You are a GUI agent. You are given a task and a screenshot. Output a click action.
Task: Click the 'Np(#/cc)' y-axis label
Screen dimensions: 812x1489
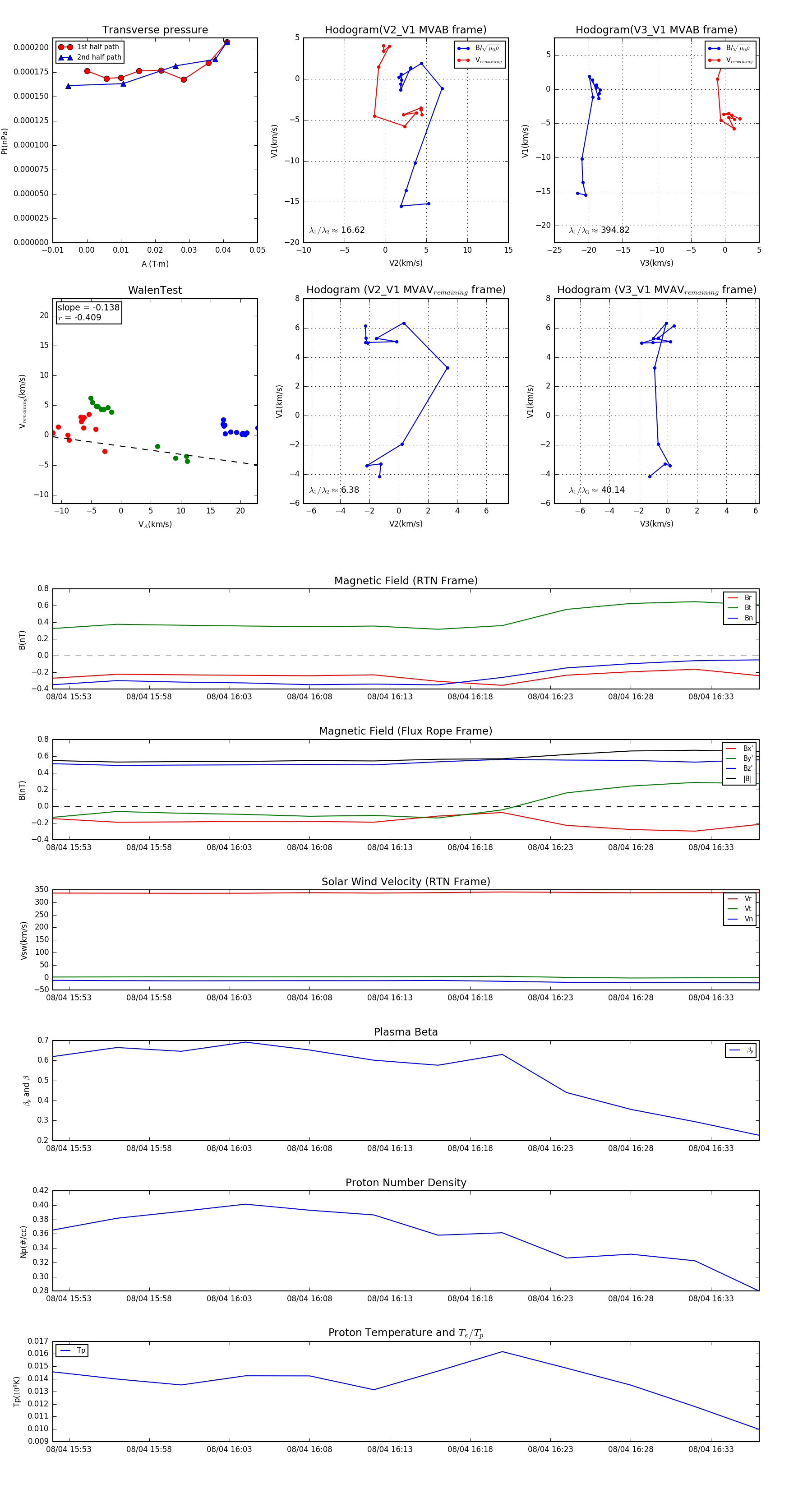tap(24, 1242)
